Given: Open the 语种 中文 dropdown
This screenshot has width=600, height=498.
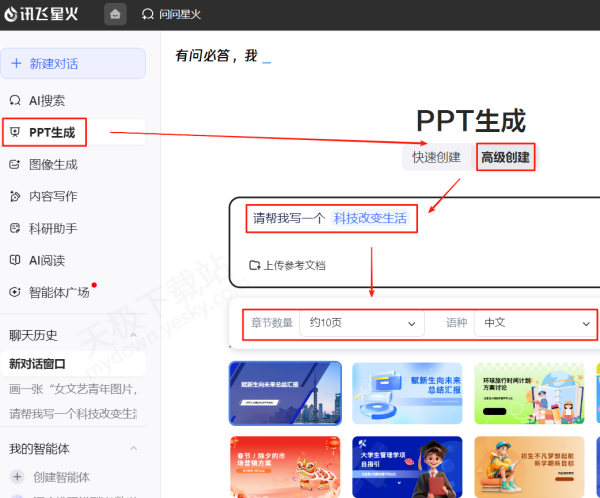Looking at the screenshot, I should point(535,323).
